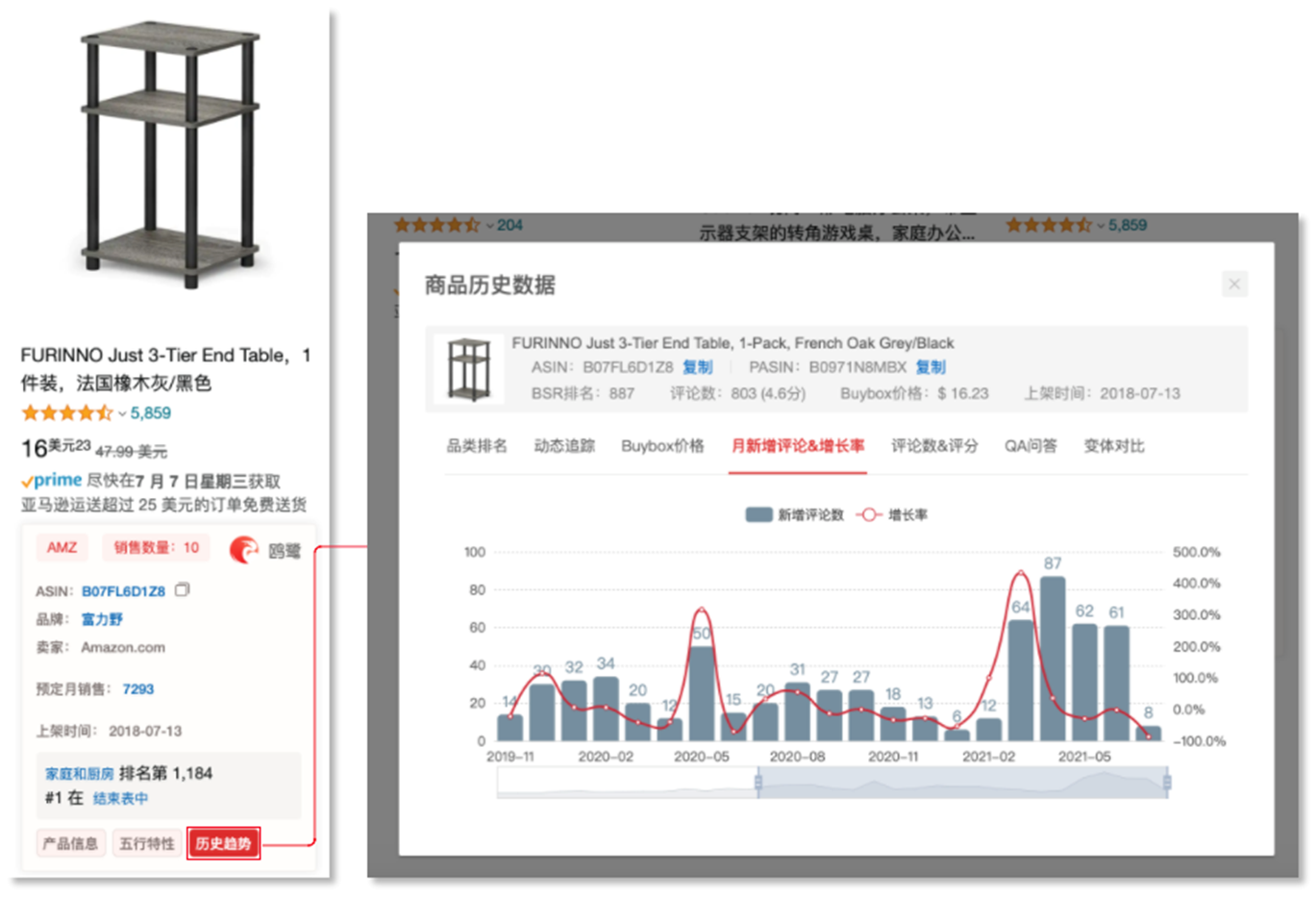This screenshot has width=1316, height=898.
Task: Select the 月新增评论&增长率 tab
Action: [798, 446]
